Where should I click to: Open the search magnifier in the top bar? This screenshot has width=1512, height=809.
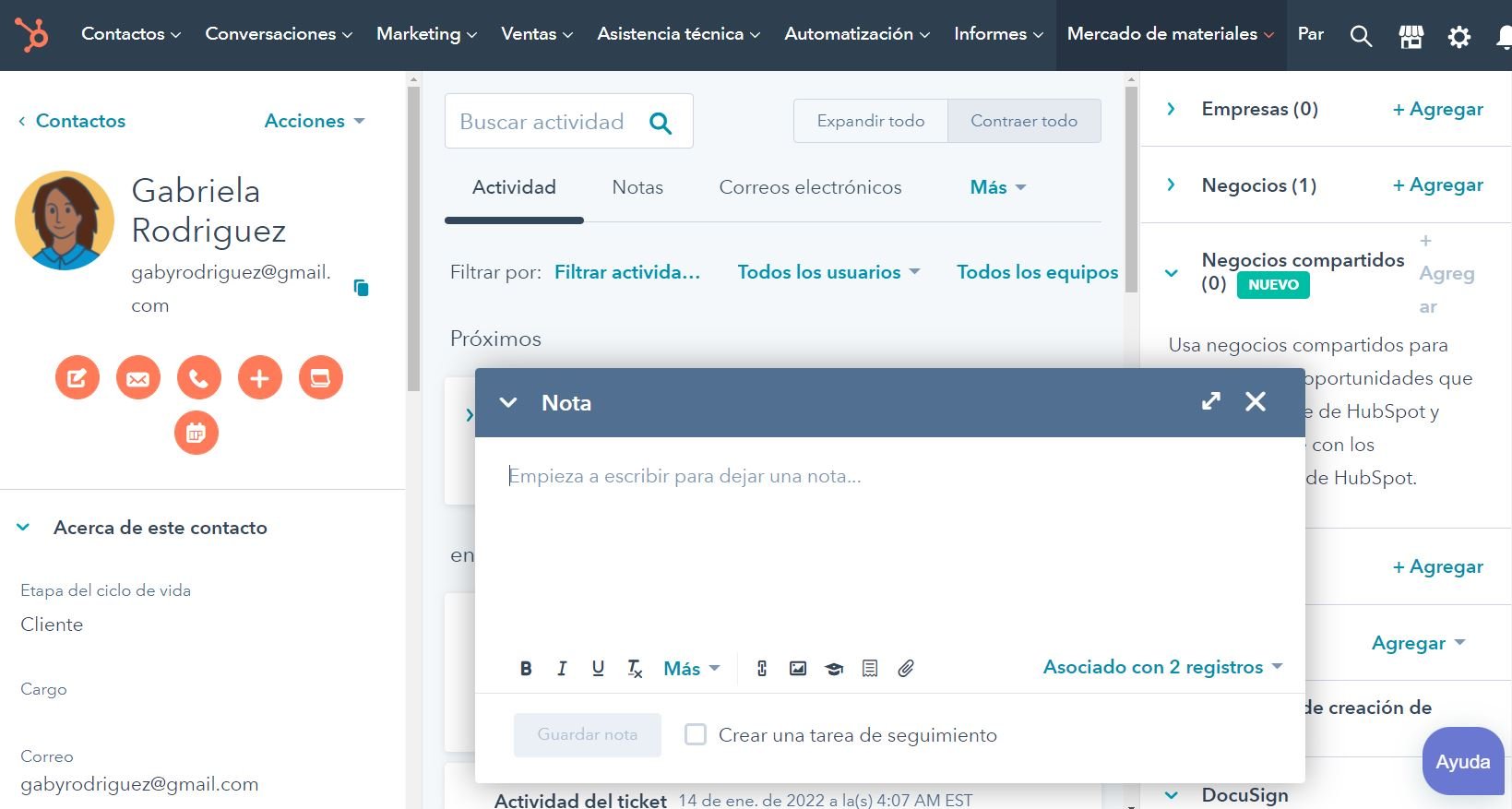(x=1361, y=36)
